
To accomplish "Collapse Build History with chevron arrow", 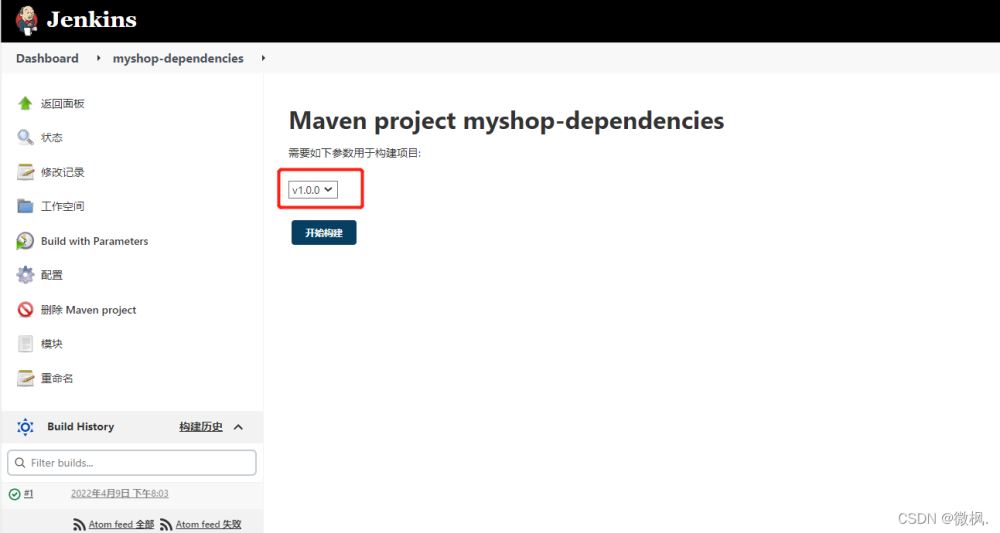I will coord(239,427).
